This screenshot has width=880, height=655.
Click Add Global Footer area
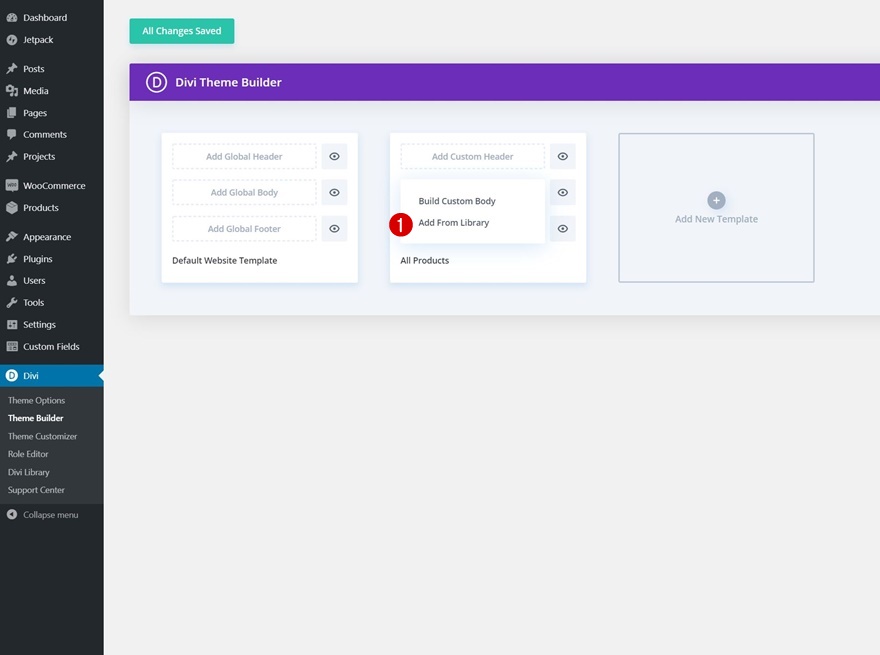244,229
